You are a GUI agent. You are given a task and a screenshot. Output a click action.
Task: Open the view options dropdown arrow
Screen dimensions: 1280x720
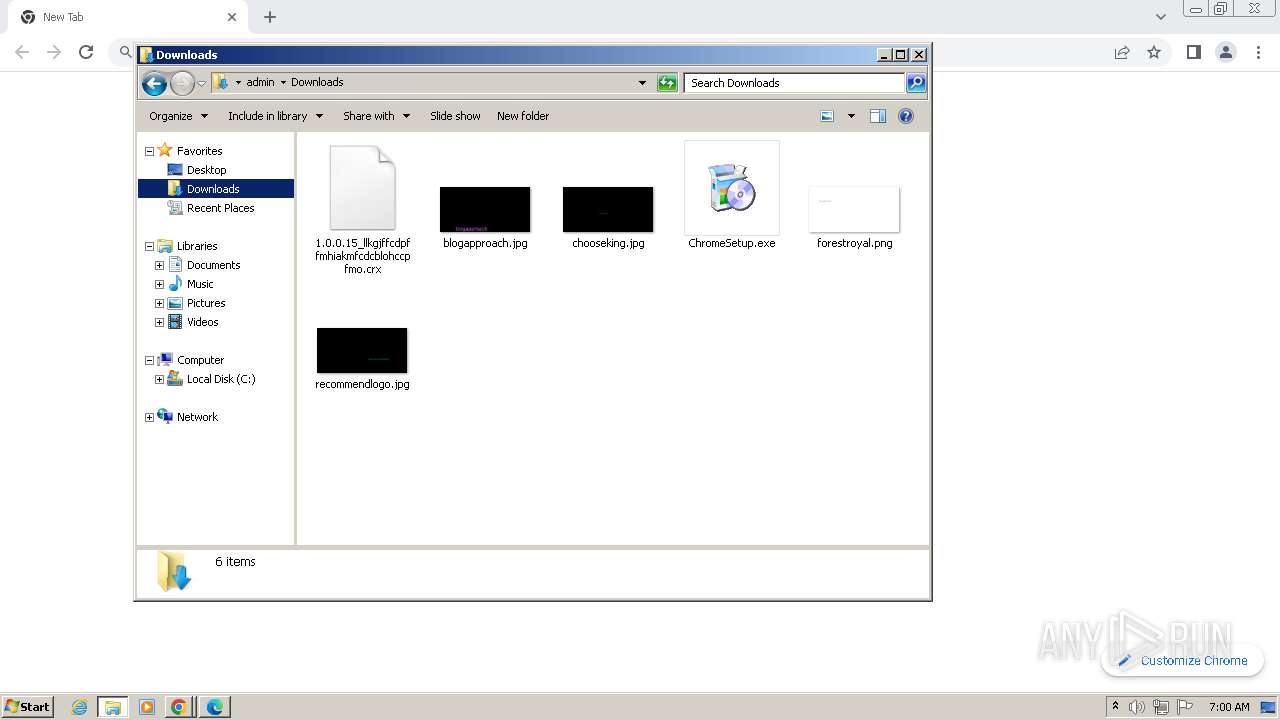(x=851, y=116)
